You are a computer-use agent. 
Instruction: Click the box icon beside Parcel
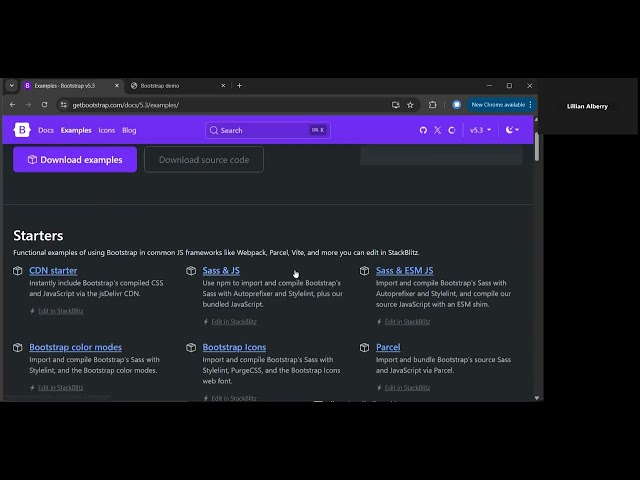(364, 347)
